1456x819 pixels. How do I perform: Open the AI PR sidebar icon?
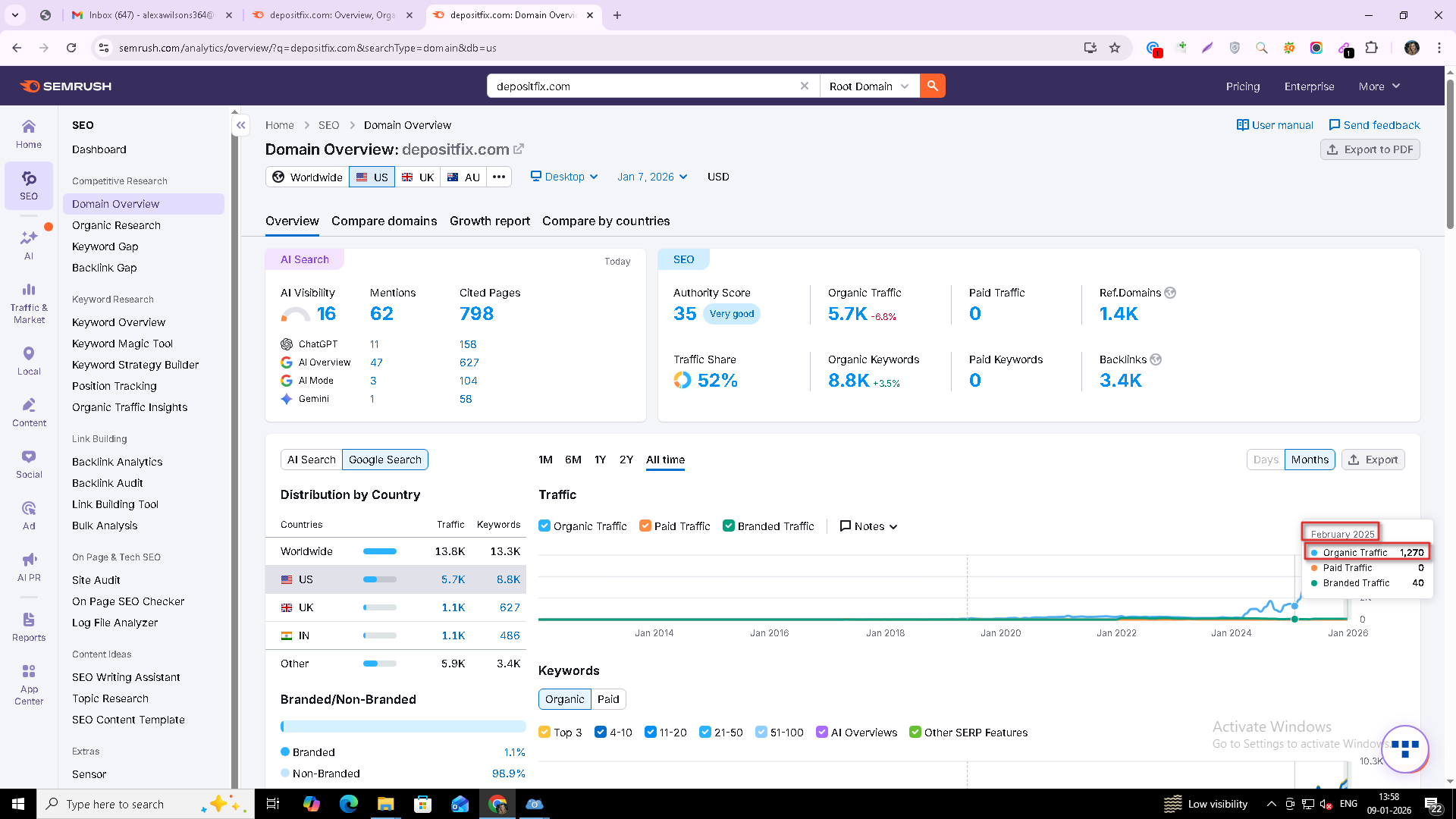click(29, 567)
